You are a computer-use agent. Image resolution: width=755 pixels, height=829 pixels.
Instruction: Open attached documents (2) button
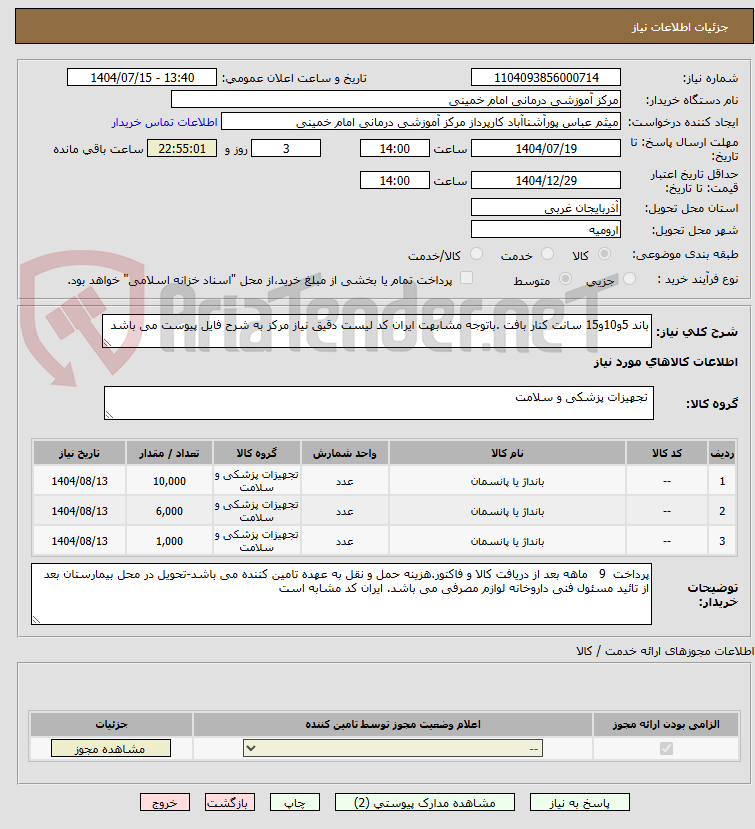(x=425, y=803)
